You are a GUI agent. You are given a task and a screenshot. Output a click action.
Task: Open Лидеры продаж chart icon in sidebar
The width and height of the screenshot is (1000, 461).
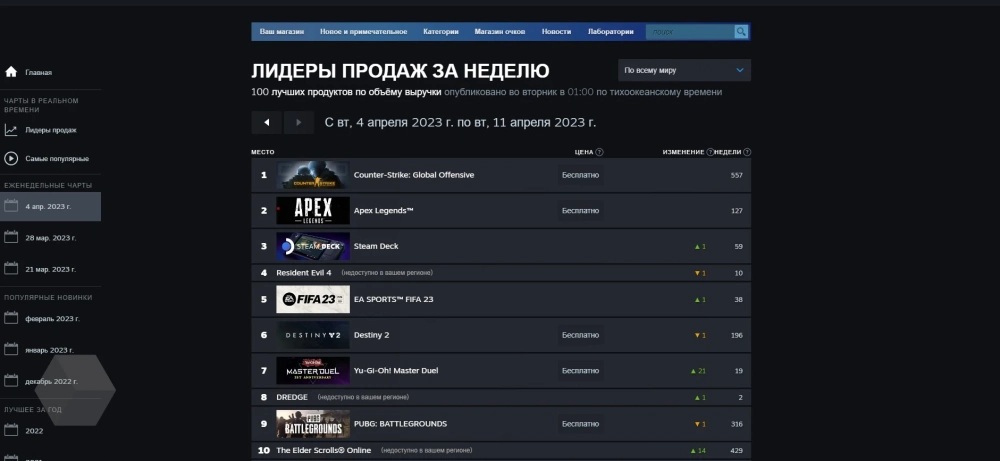pos(11,130)
